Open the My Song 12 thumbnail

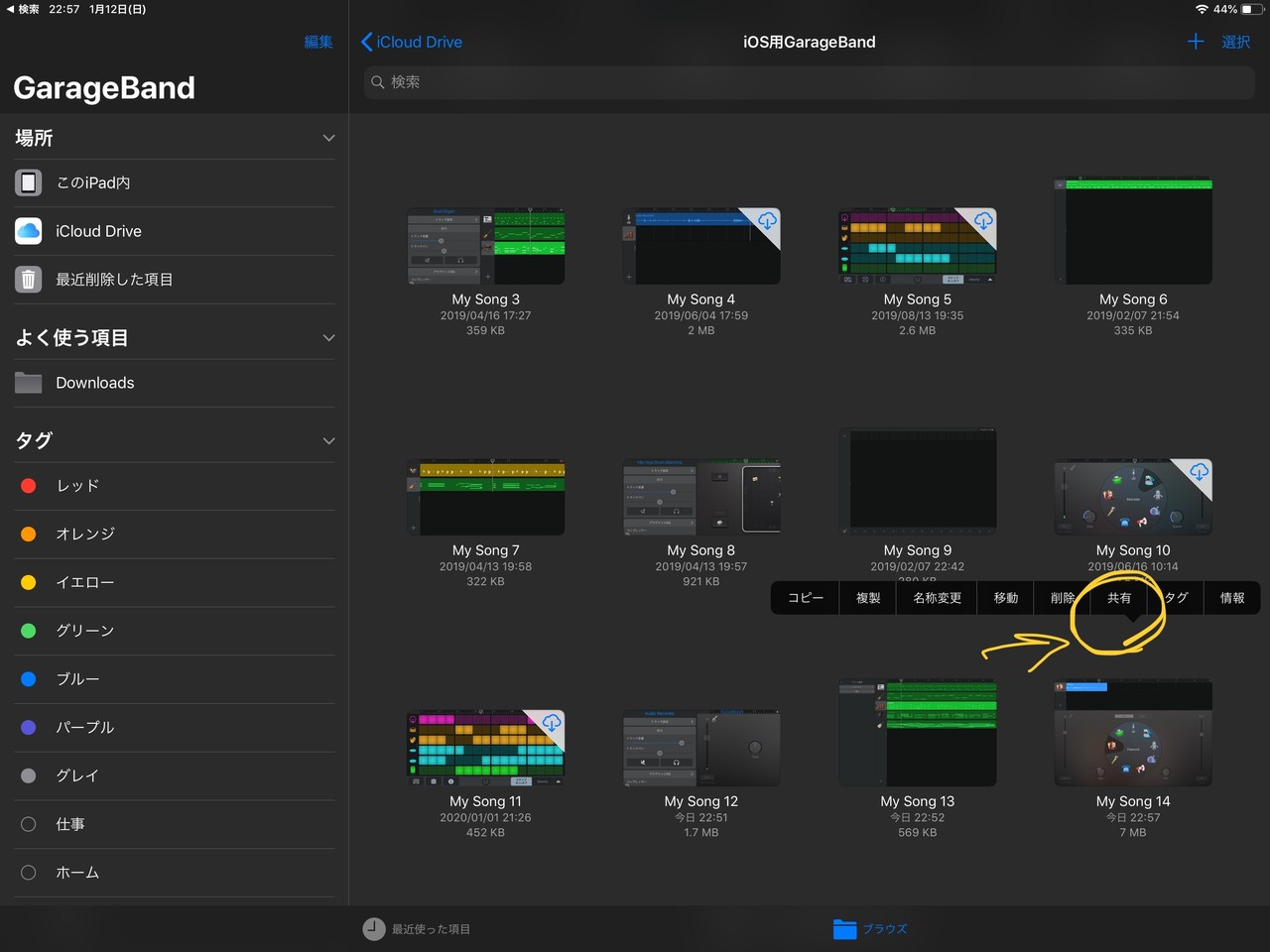pyautogui.click(x=701, y=748)
